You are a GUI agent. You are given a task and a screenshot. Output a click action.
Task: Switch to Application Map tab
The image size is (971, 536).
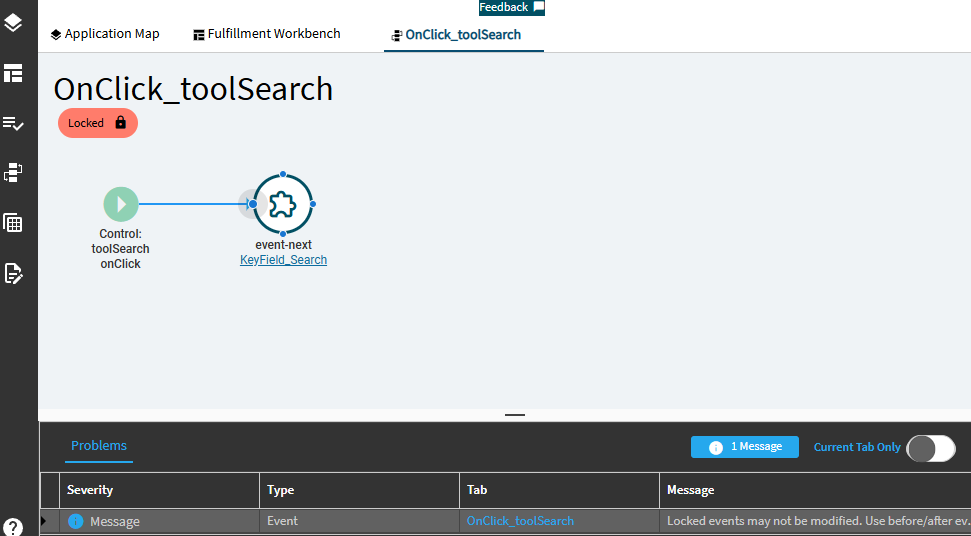(x=105, y=34)
